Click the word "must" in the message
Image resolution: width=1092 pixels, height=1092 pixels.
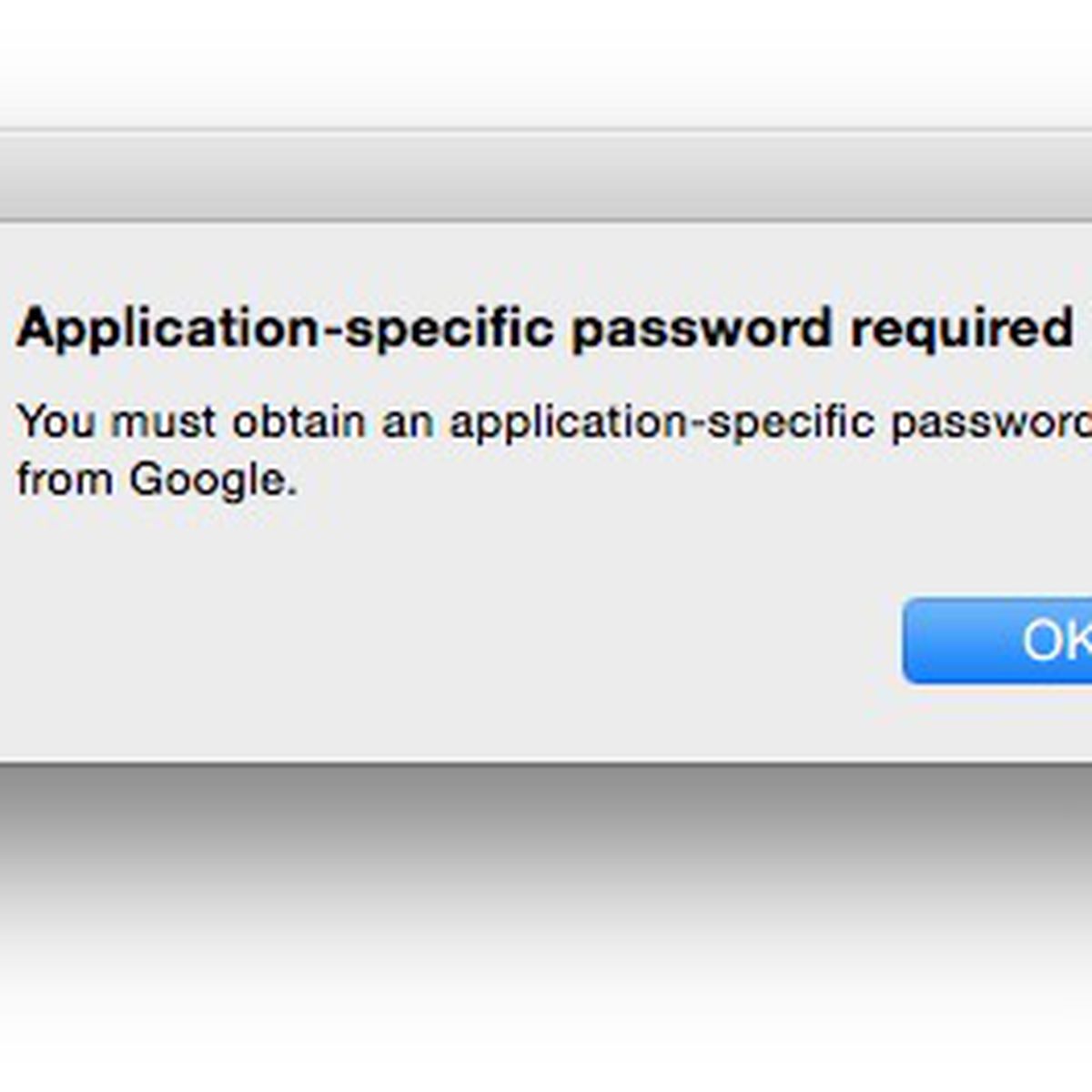pyautogui.click(x=164, y=422)
